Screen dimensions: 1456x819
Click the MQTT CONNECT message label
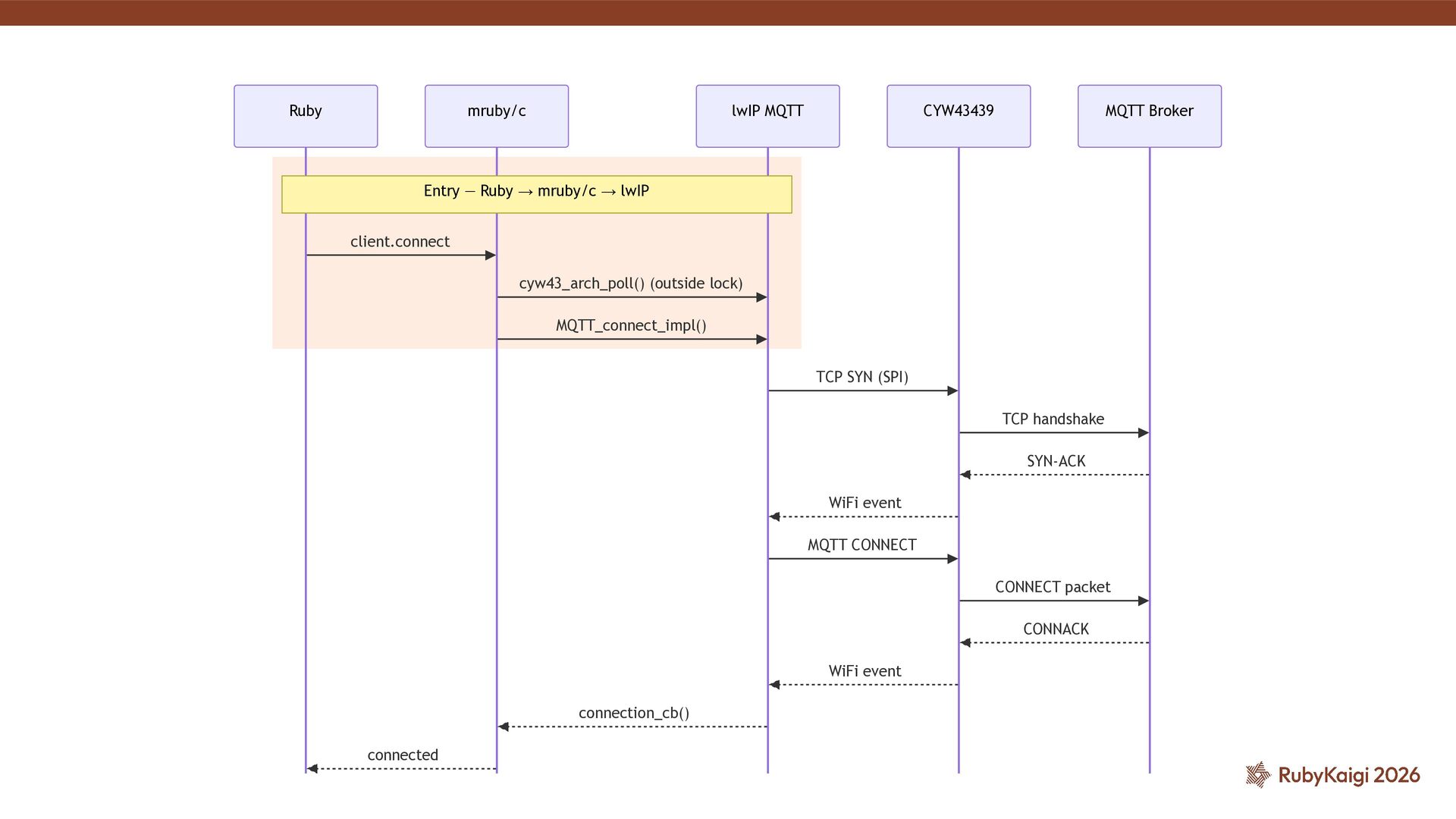(x=861, y=545)
